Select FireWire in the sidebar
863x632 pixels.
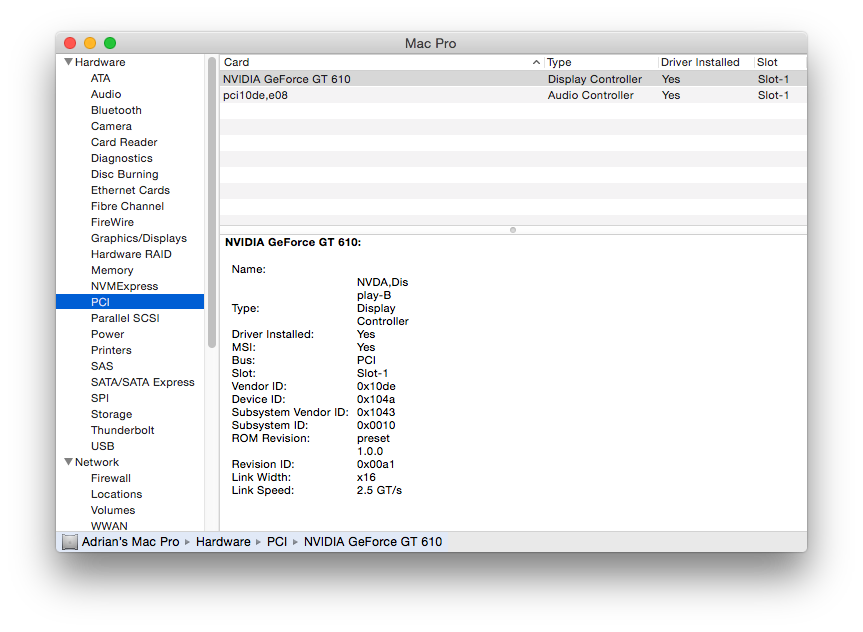point(112,222)
